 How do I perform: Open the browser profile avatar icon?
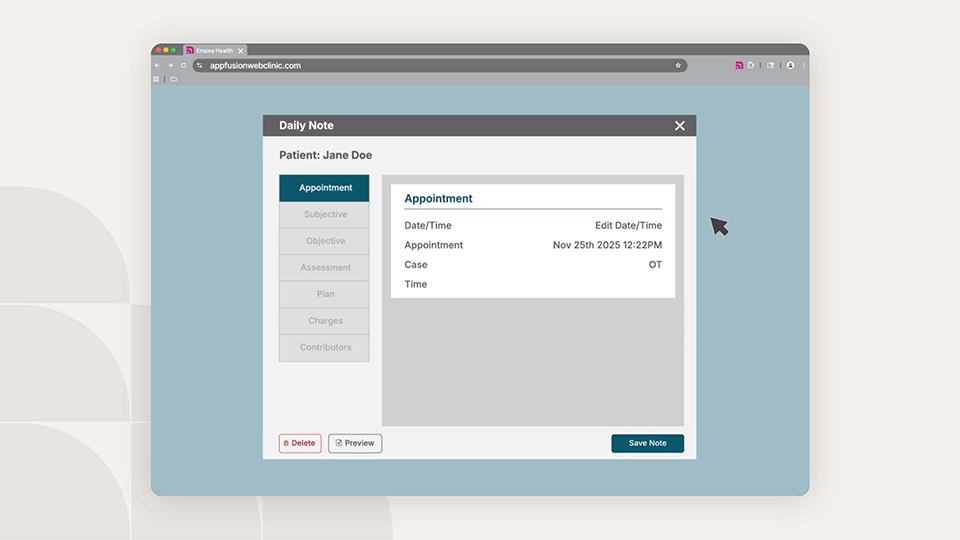click(x=790, y=65)
